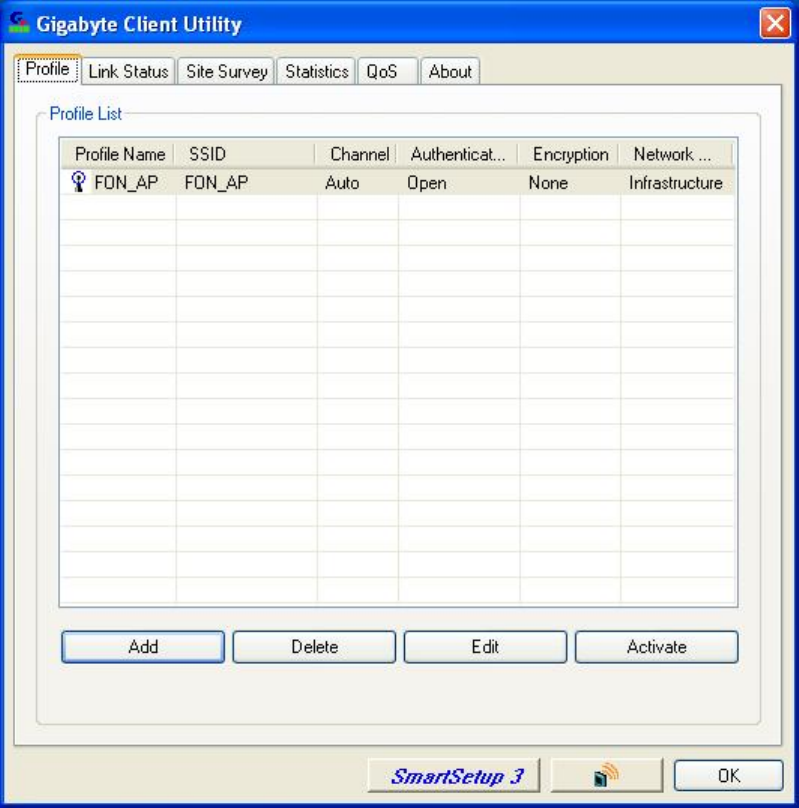
Task: Click the Delete profile button
Action: [314, 647]
